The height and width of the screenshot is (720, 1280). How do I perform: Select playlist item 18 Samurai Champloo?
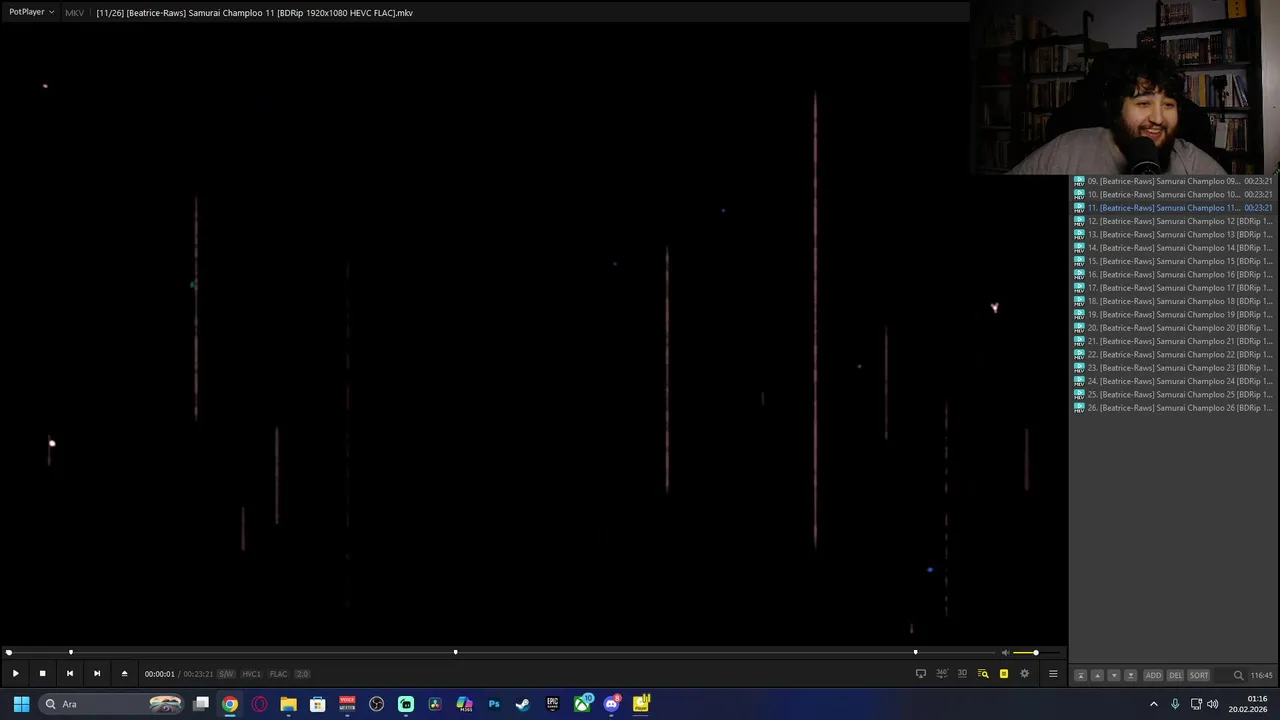tap(1173, 301)
